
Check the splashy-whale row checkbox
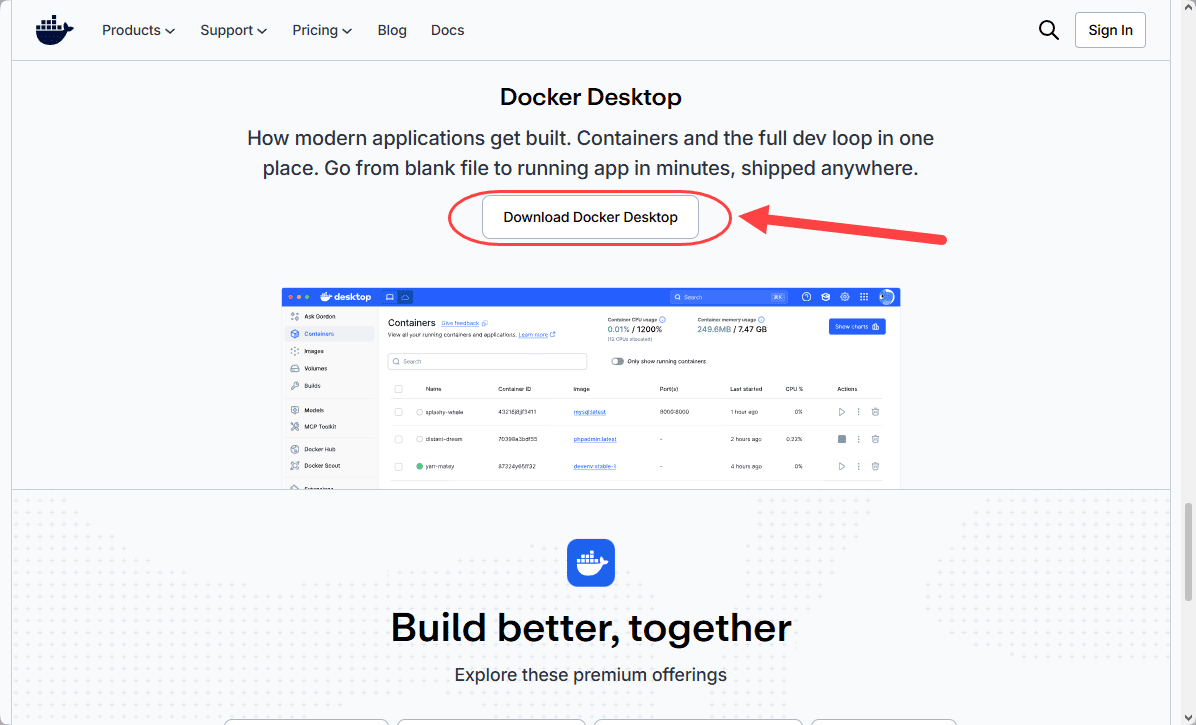[x=398, y=412]
